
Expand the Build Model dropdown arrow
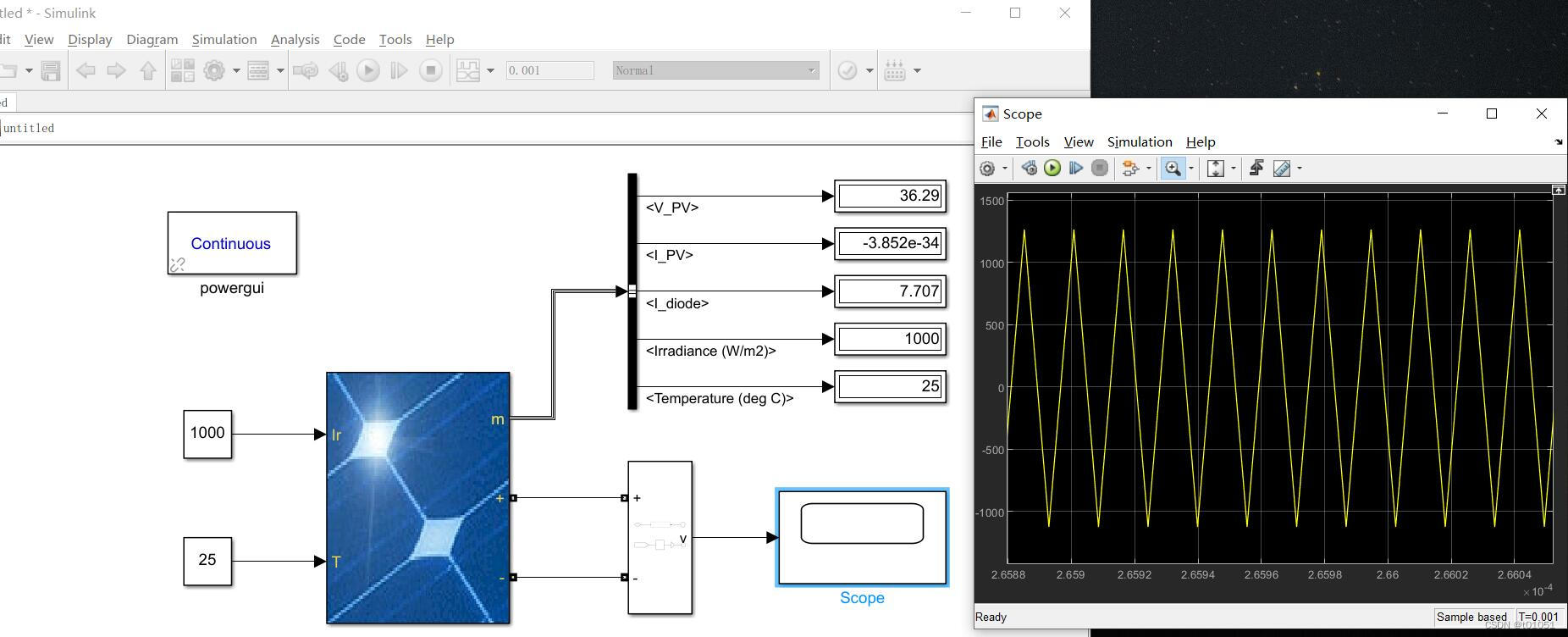(917, 71)
